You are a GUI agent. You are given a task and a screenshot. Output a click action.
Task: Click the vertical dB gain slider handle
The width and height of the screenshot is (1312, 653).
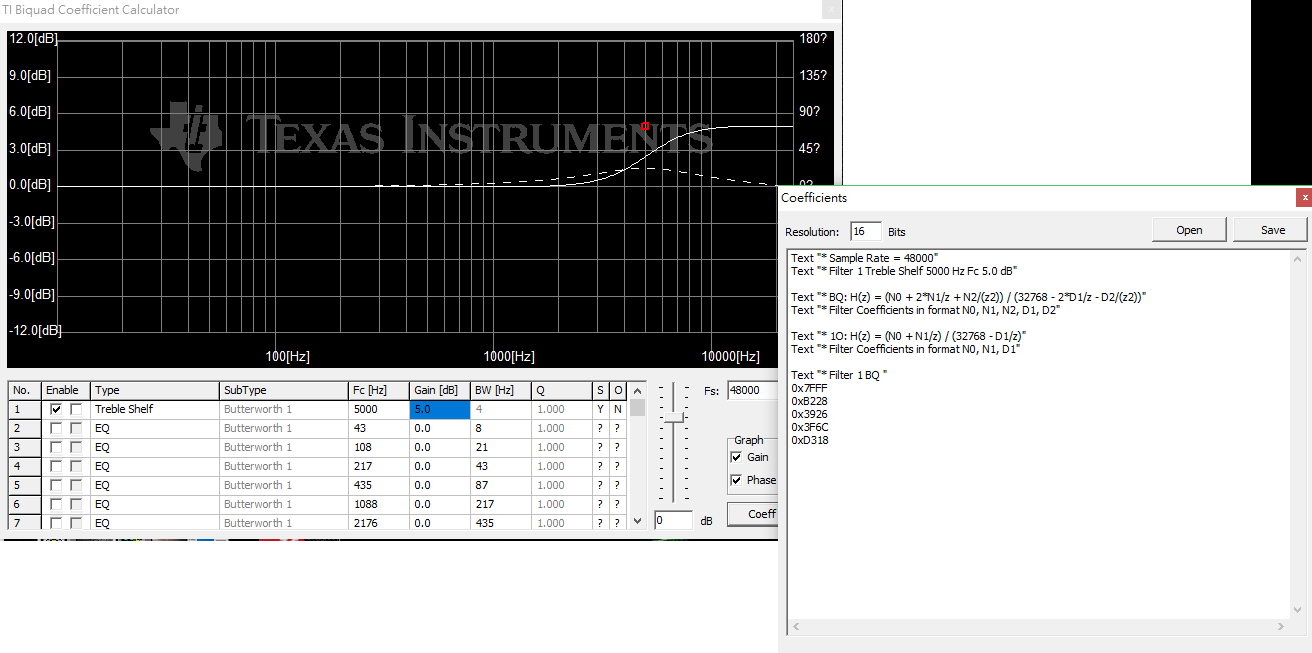tap(674, 417)
